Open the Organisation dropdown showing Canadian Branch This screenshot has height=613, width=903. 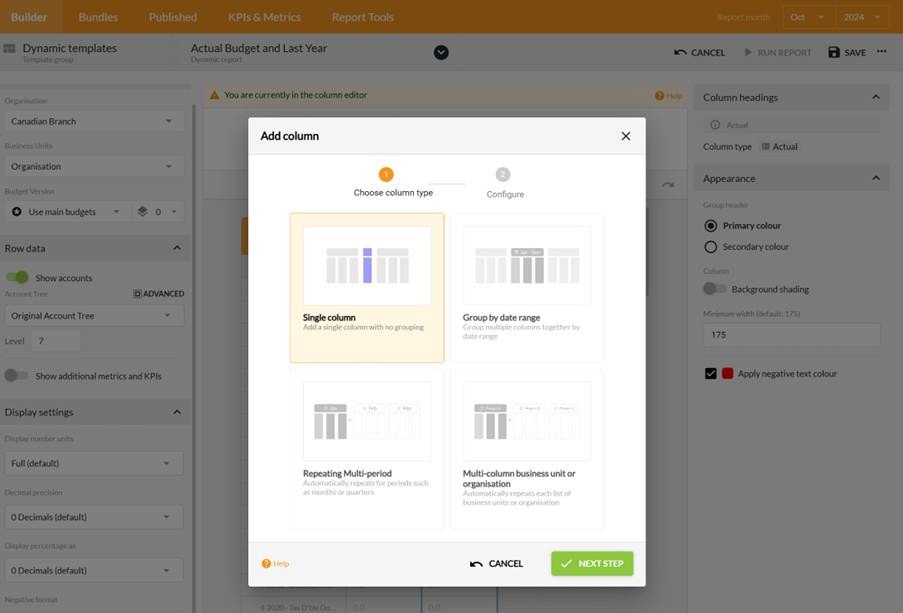[93, 121]
